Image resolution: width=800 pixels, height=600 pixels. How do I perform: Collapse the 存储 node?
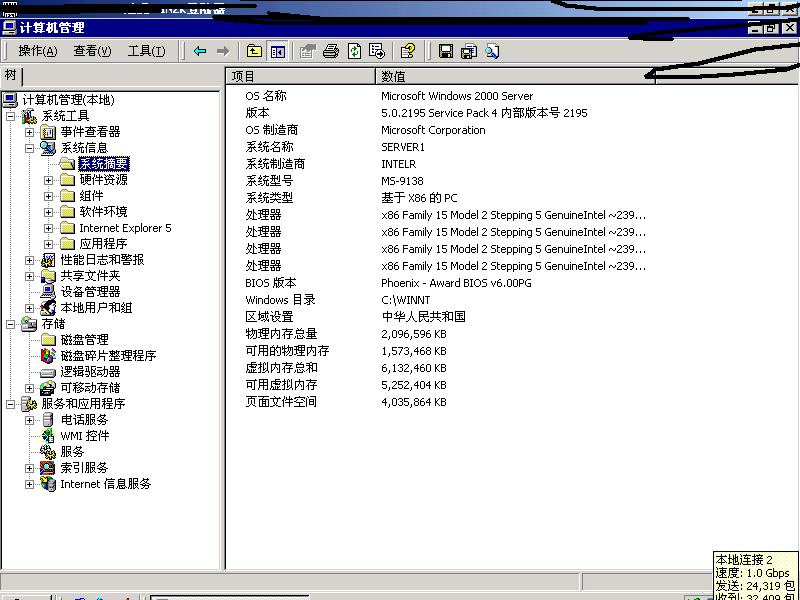click(10, 324)
